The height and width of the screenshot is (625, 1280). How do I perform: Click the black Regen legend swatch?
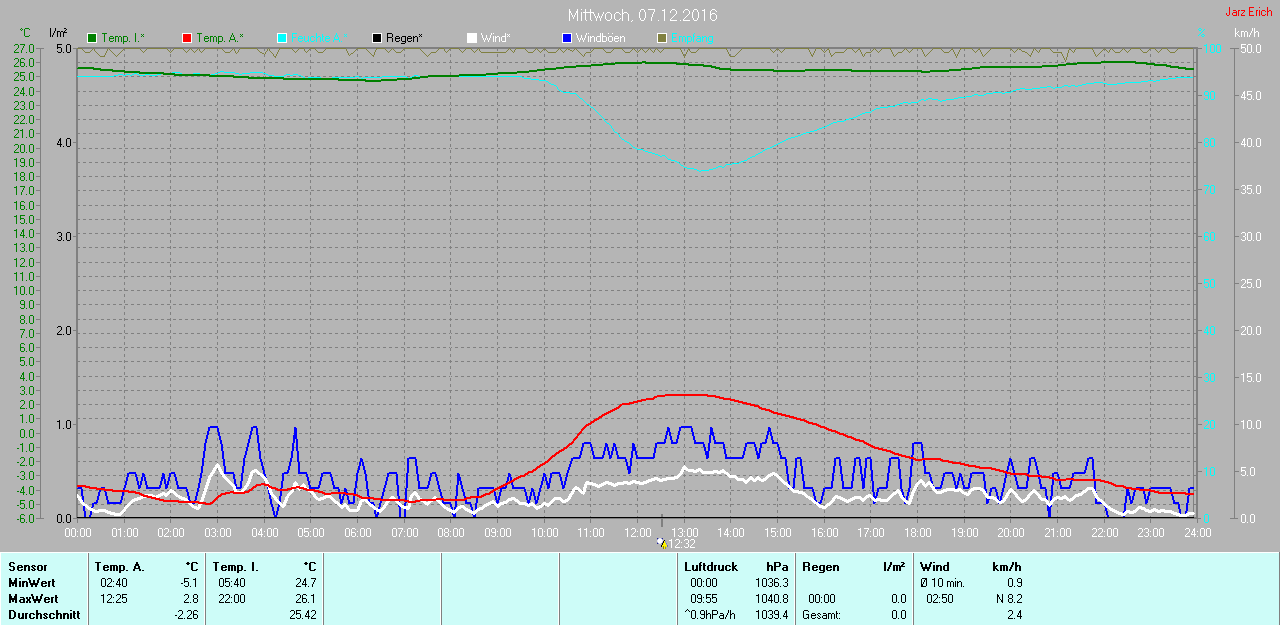point(377,38)
